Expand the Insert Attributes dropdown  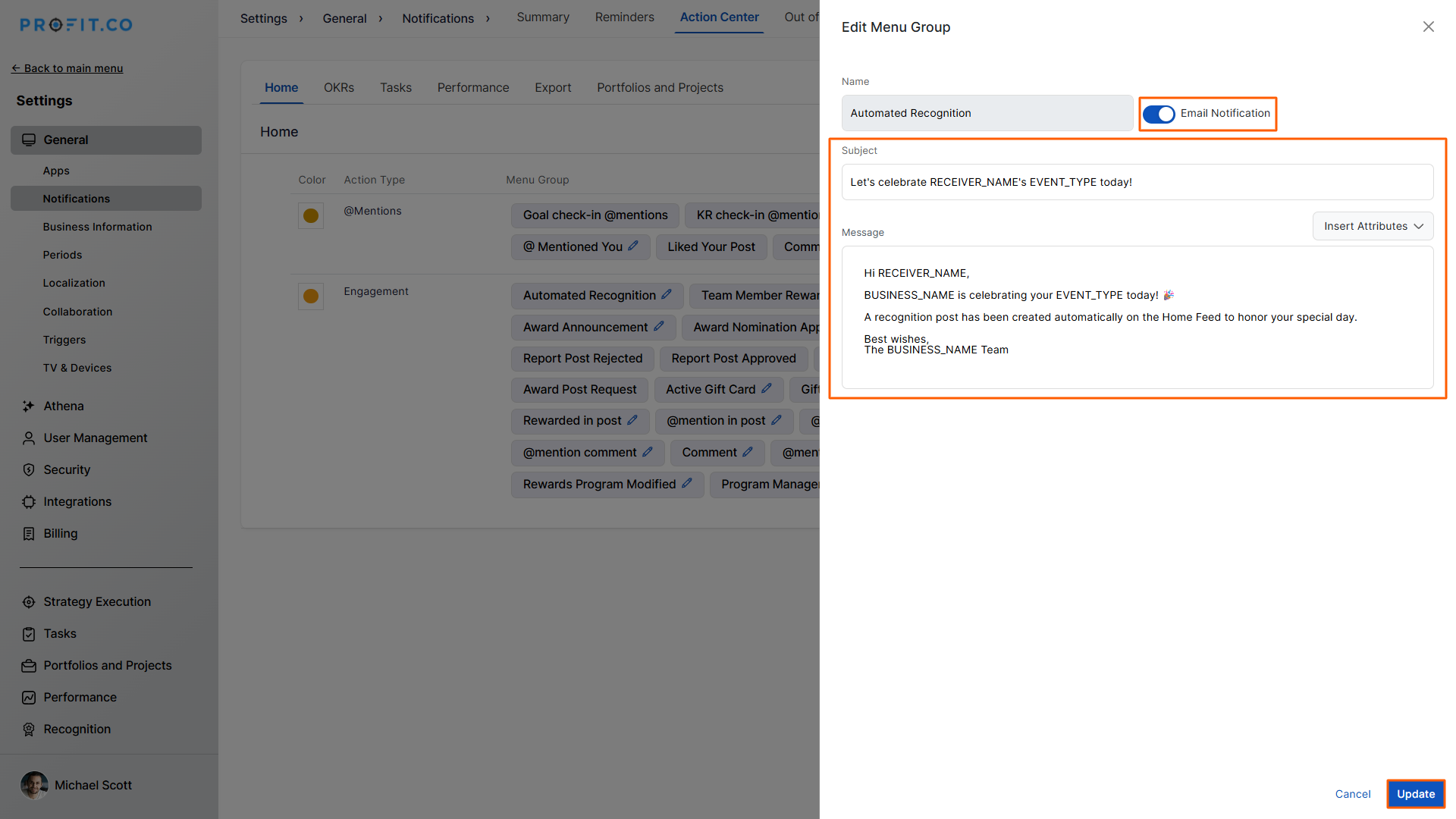coord(1373,226)
